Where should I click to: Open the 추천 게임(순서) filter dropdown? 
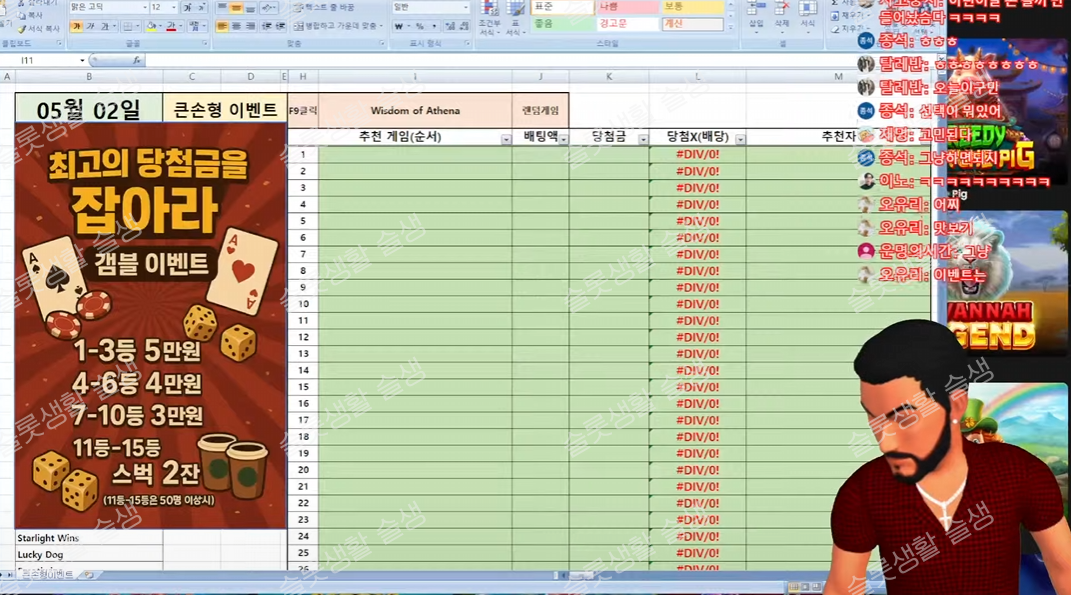(x=506, y=139)
